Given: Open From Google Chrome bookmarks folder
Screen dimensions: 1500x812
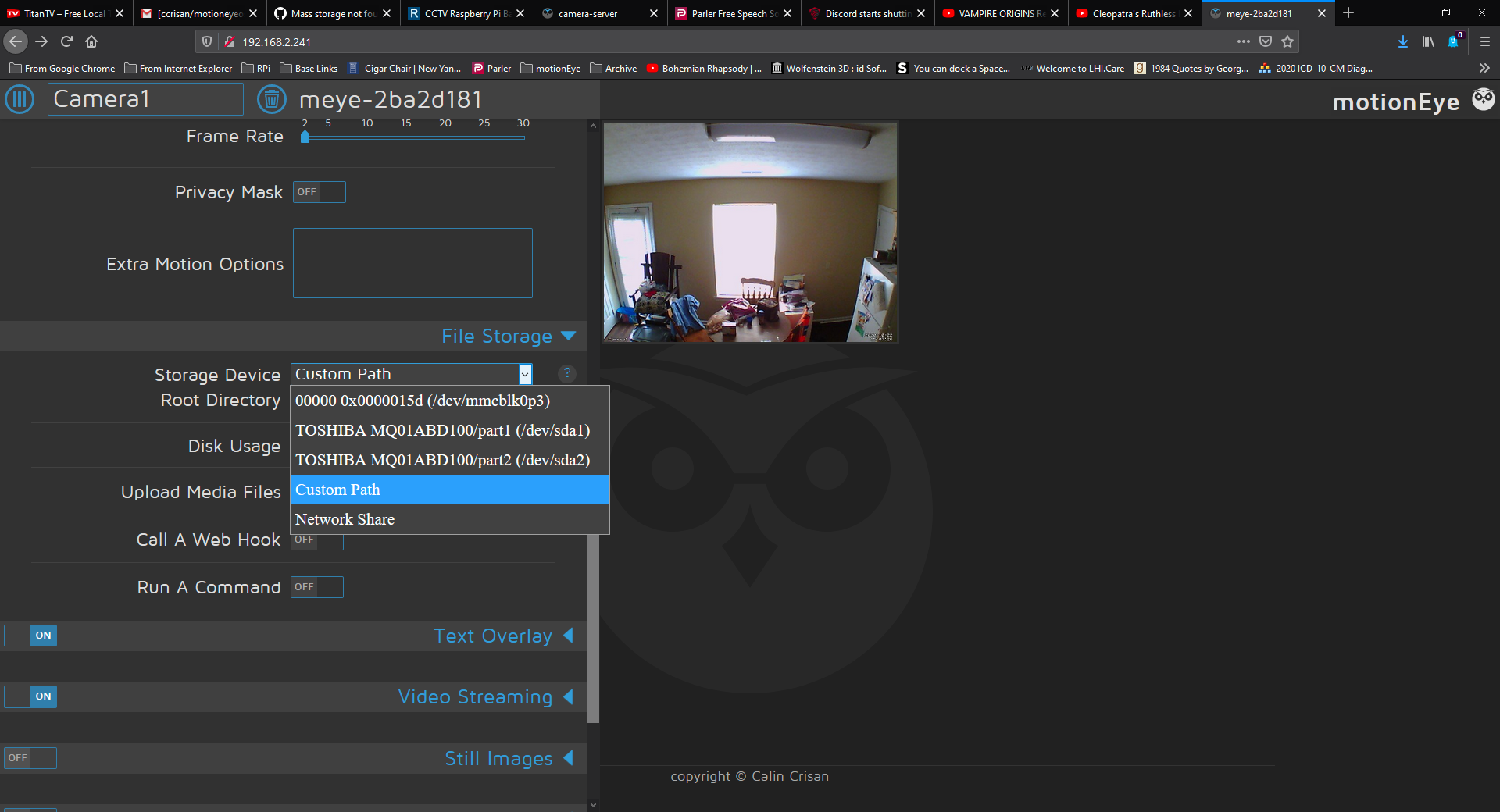Looking at the screenshot, I should [x=62, y=68].
